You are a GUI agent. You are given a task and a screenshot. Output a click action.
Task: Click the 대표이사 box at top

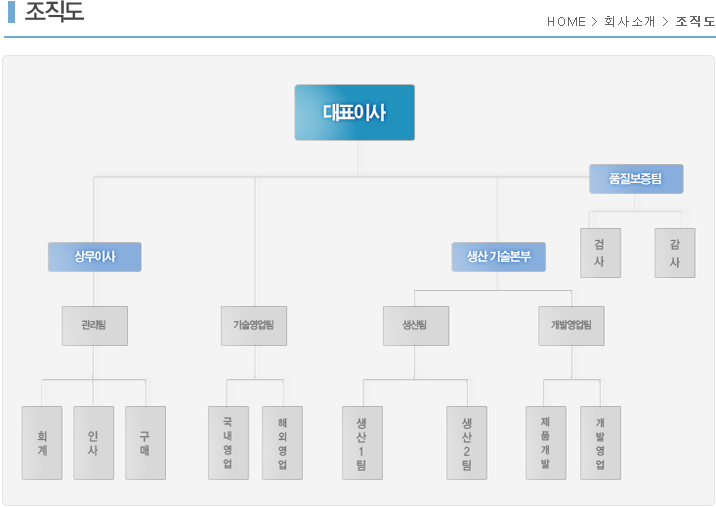click(x=354, y=112)
